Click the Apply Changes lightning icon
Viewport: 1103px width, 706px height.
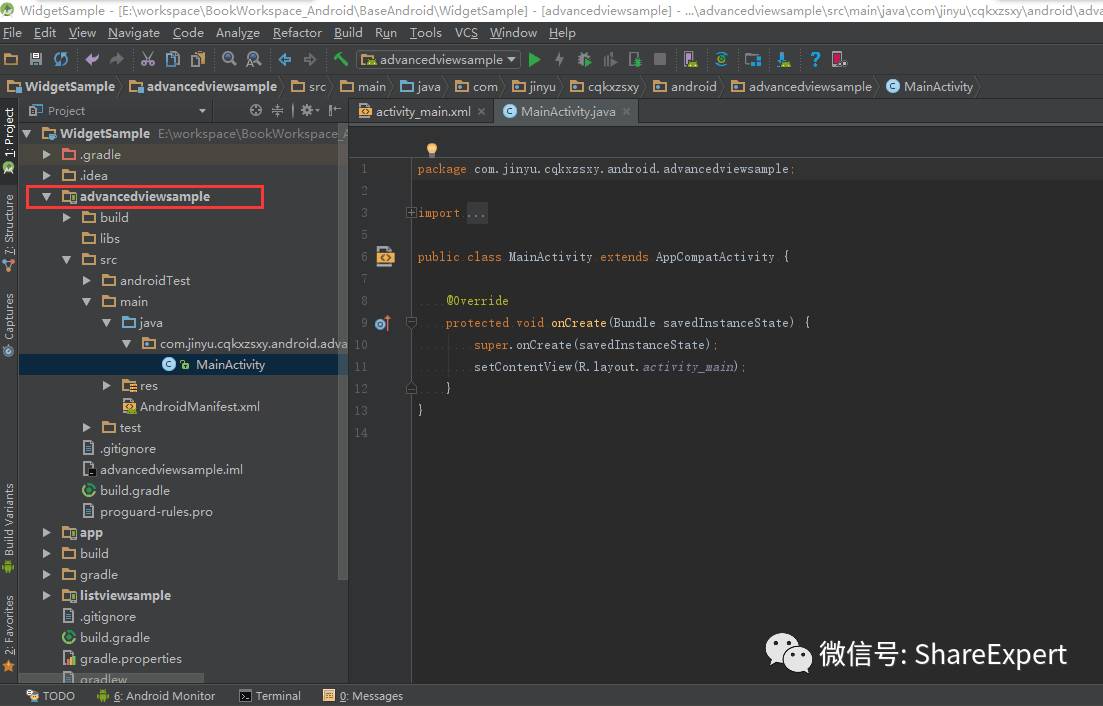pyautogui.click(x=559, y=60)
